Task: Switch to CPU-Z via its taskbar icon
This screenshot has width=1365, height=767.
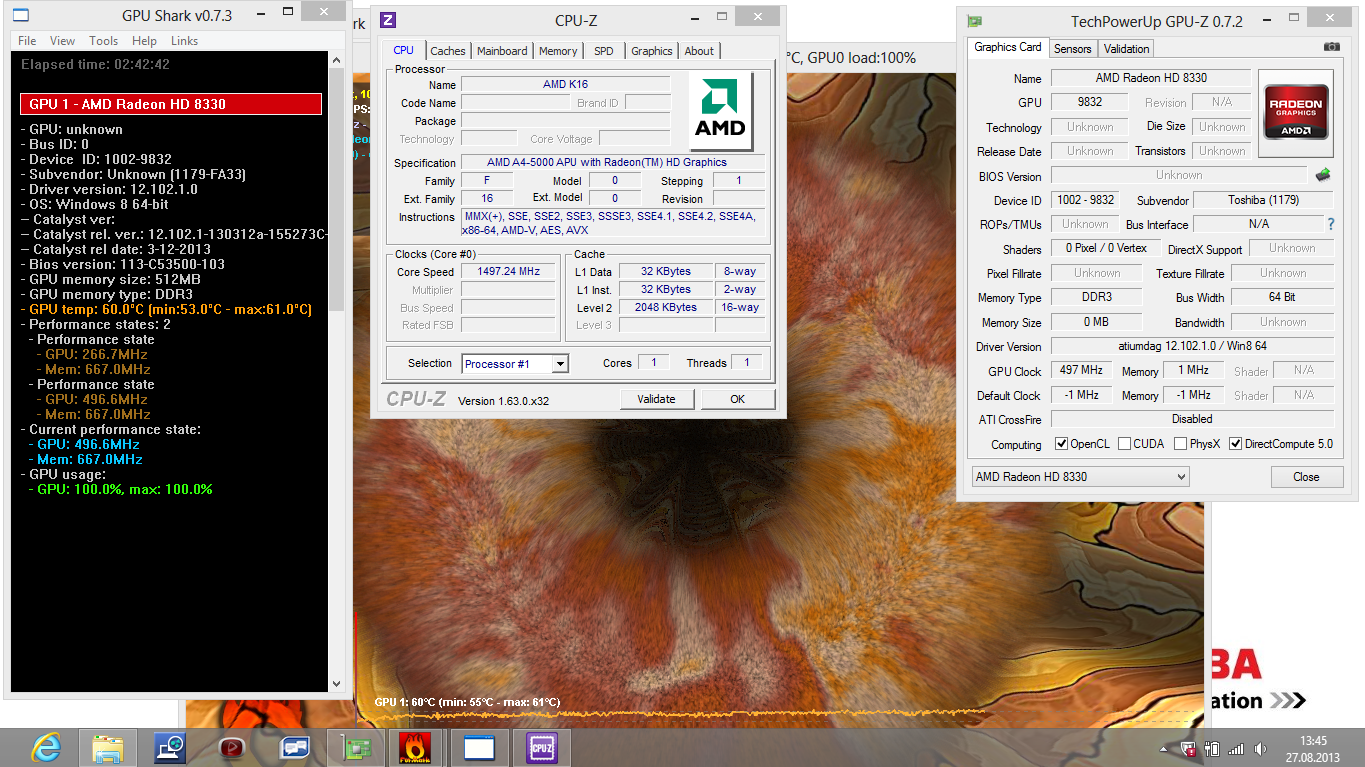Action: pyautogui.click(x=541, y=747)
